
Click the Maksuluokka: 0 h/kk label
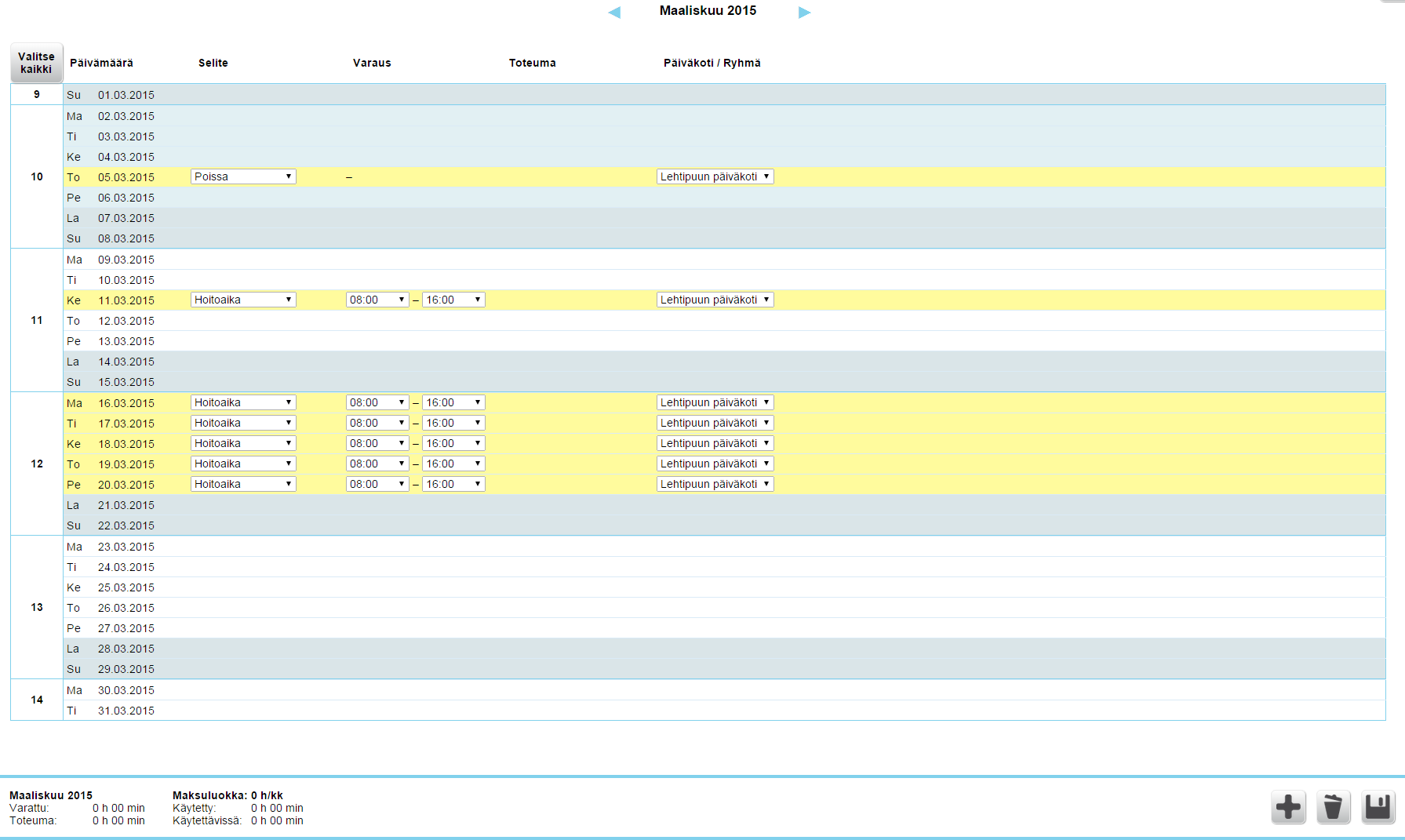(x=227, y=795)
